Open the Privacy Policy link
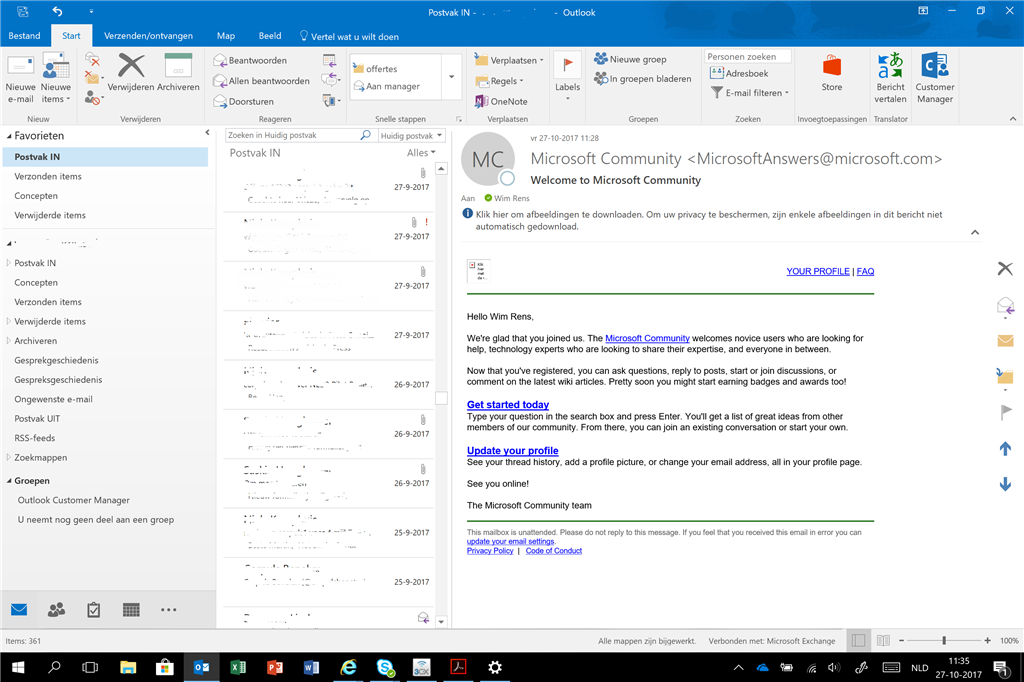The width and height of the screenshot is (1024, 682). pyautogui.click(x=490, y=551)
